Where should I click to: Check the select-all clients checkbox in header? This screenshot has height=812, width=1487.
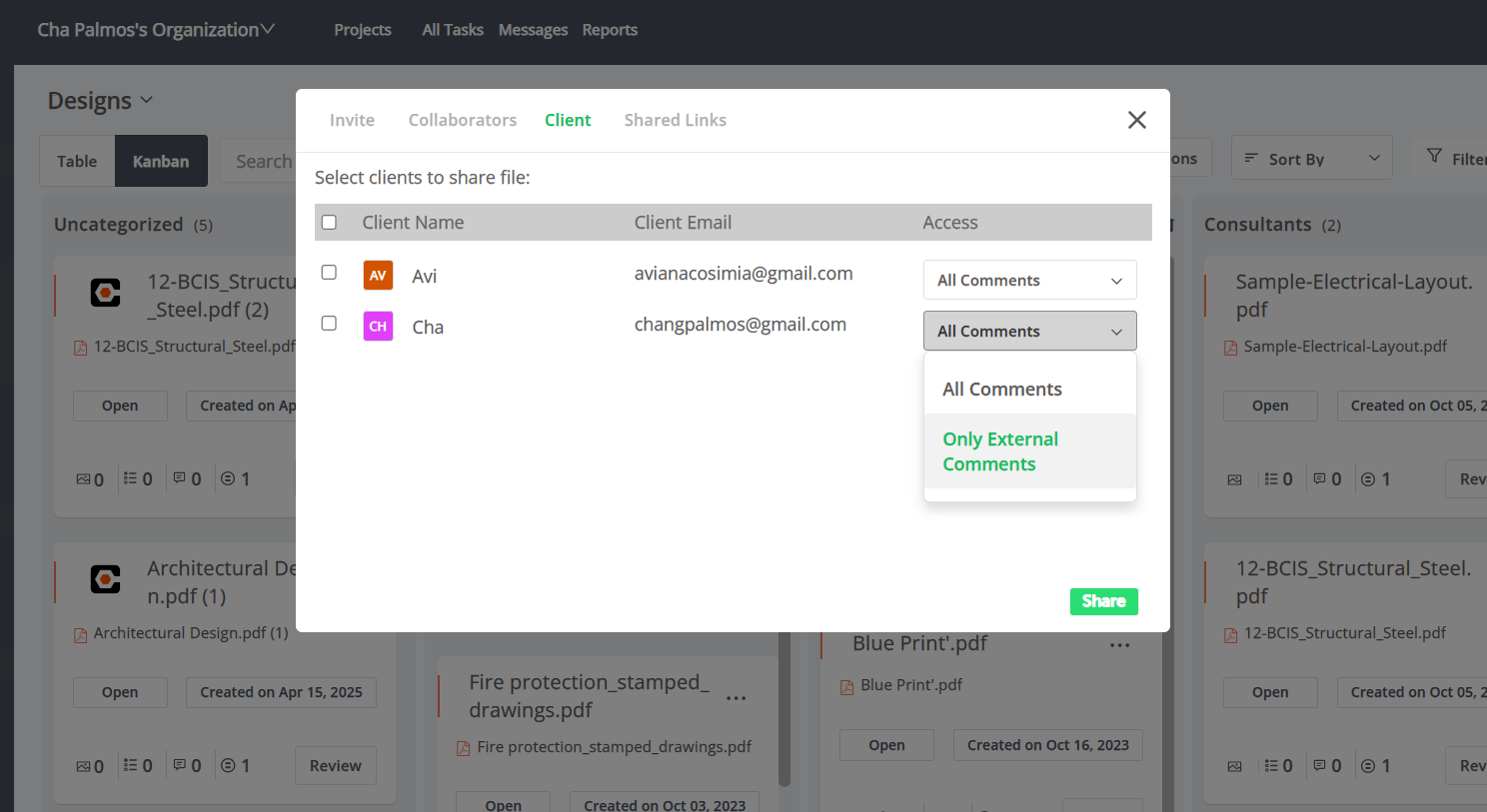click(x=329, y=223)
